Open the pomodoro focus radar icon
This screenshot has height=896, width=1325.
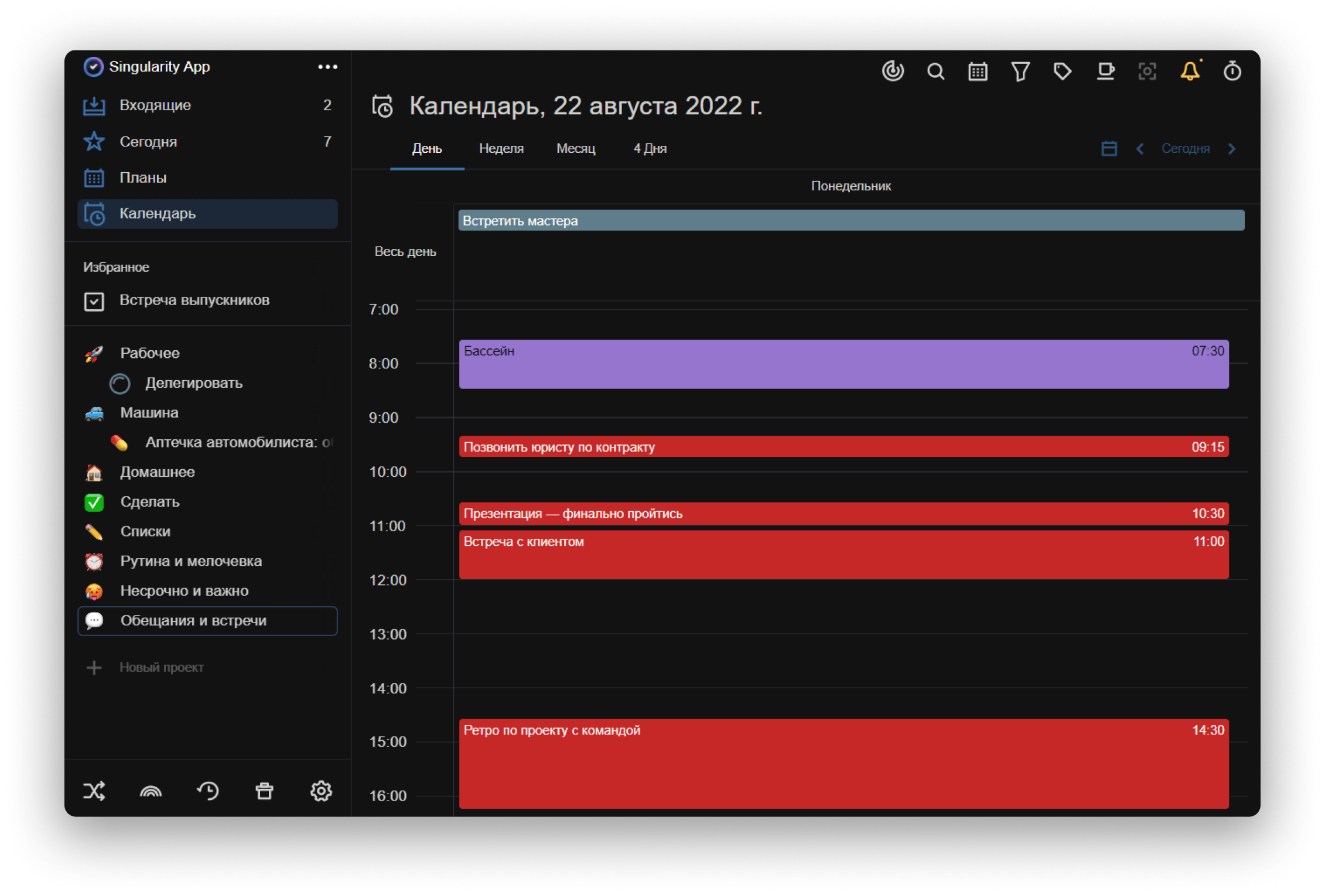[x=893, y=71]
